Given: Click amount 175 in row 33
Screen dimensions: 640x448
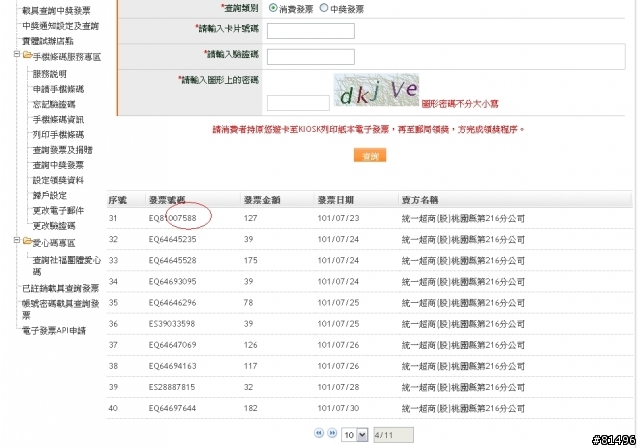Looking at the screenshot, I should click(x=250, y=260).
